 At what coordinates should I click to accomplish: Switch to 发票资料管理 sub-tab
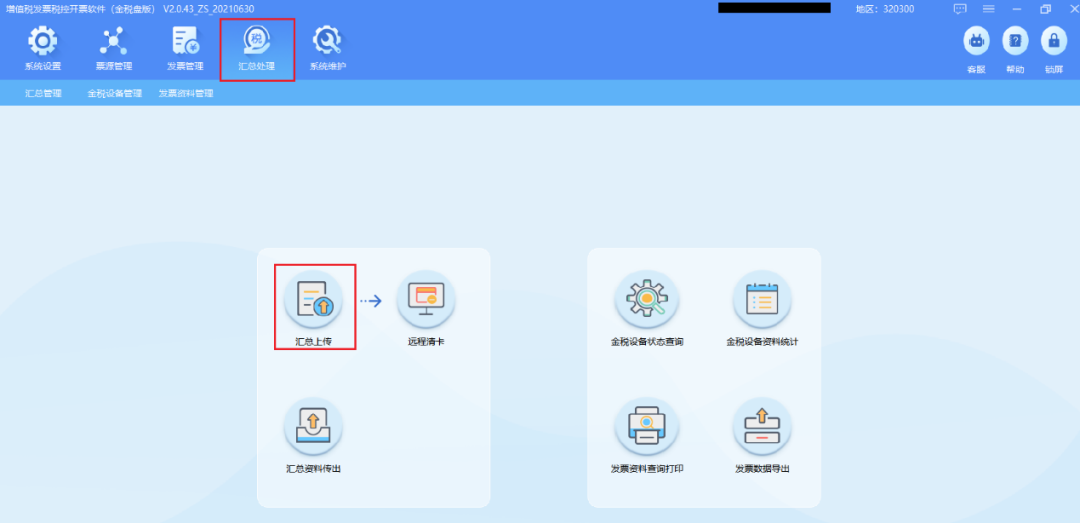186,93
